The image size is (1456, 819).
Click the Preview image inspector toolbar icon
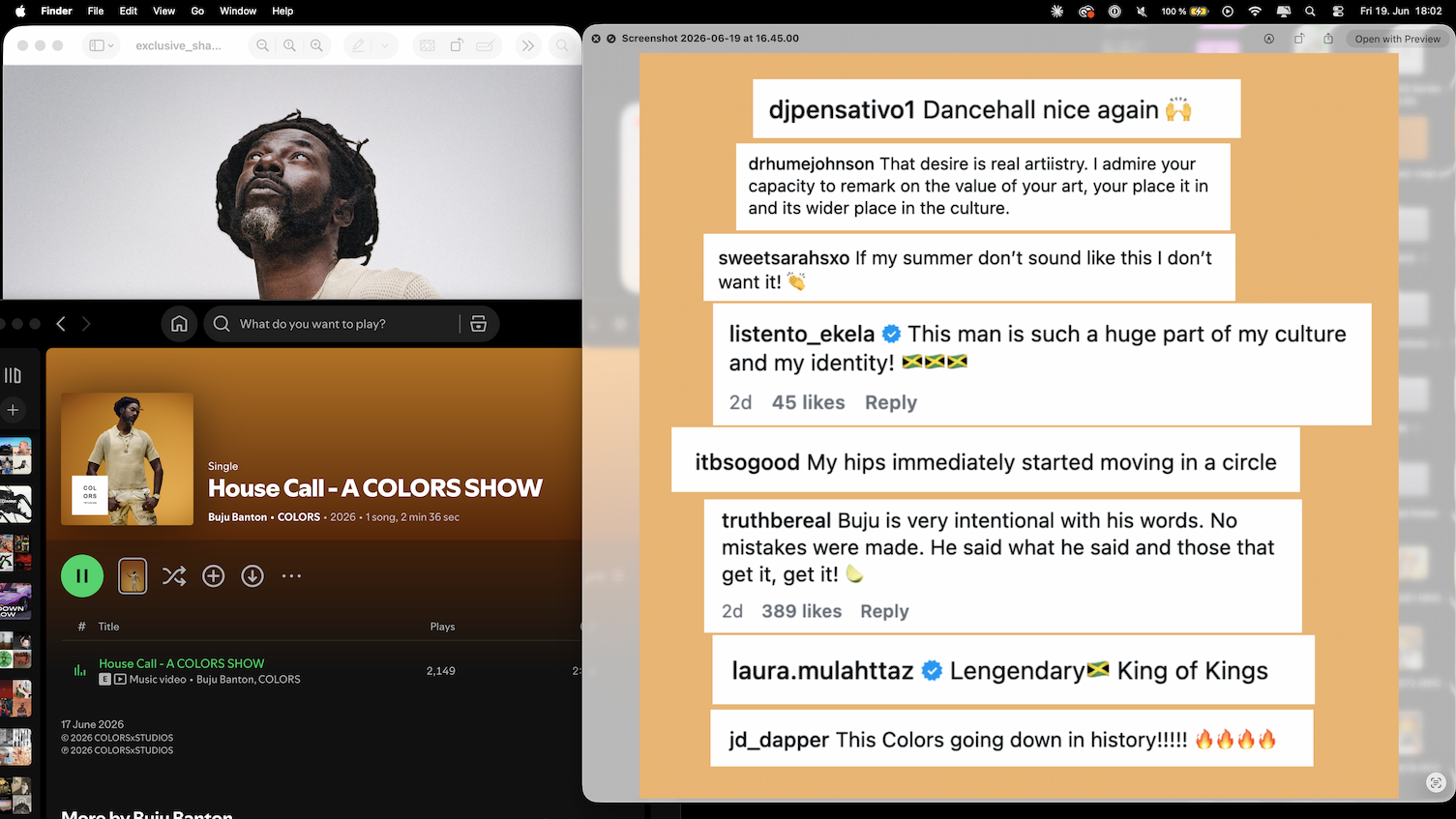coord(428,45)
